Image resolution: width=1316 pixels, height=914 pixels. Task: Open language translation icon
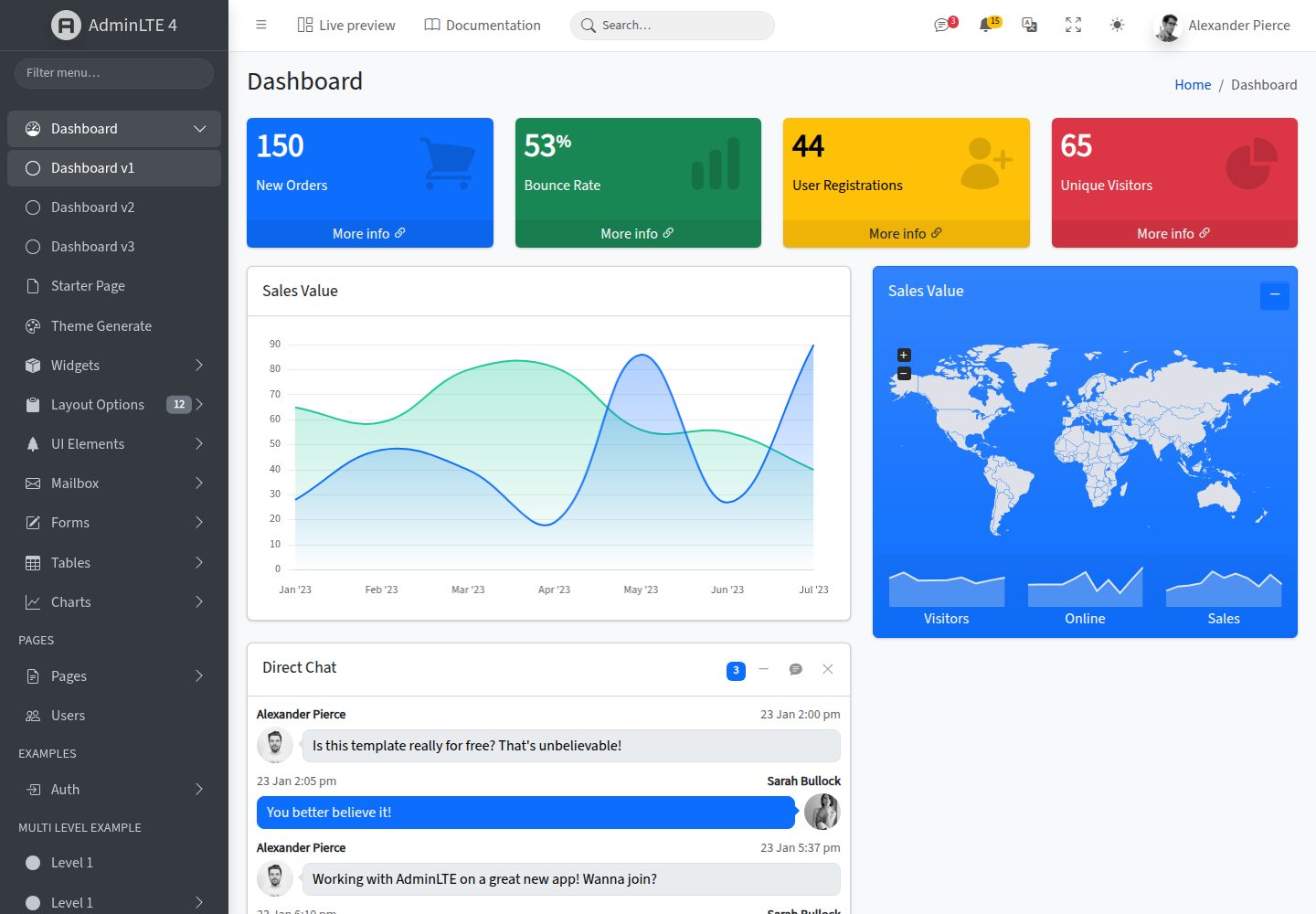(1029, 25)
